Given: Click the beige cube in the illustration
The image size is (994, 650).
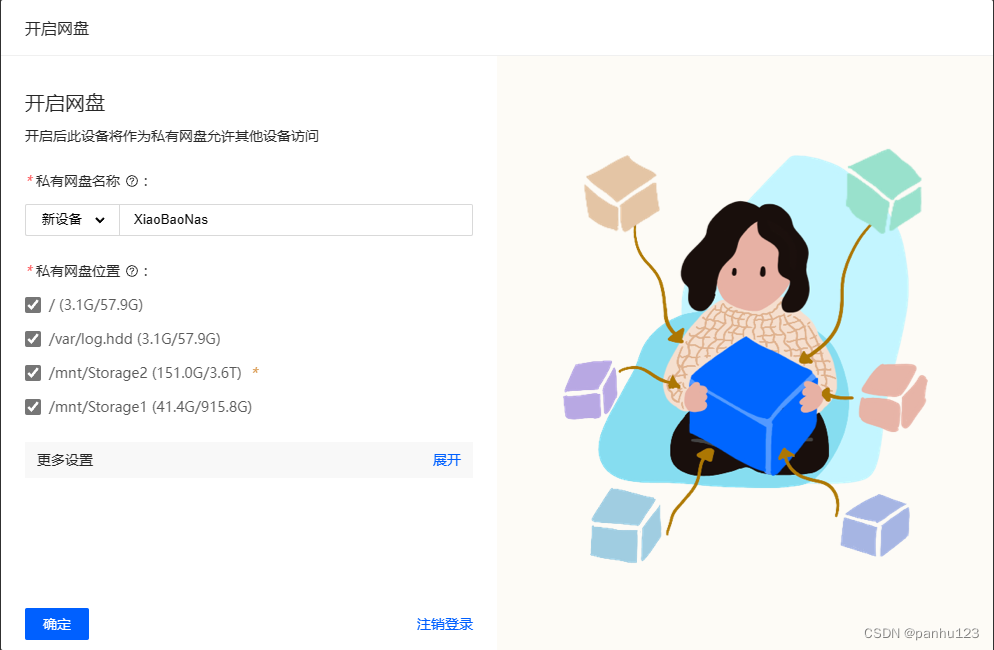Looking at the screenshot, I should point(621,193).
